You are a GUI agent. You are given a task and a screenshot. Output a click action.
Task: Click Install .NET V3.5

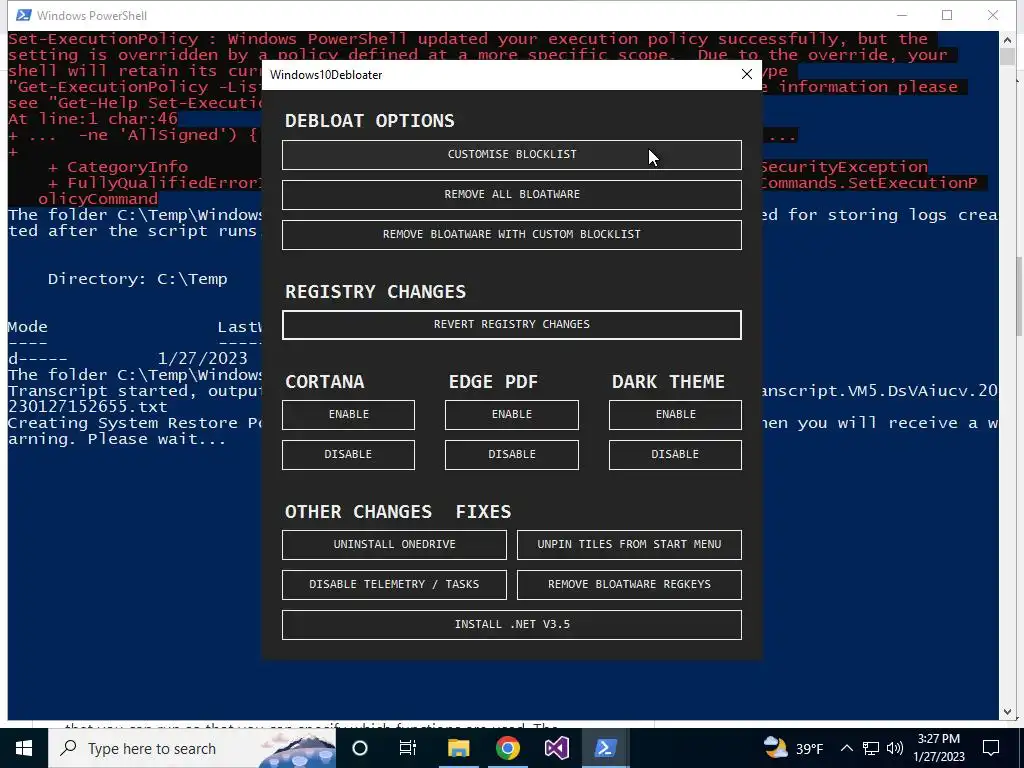(x=511, y=625)
